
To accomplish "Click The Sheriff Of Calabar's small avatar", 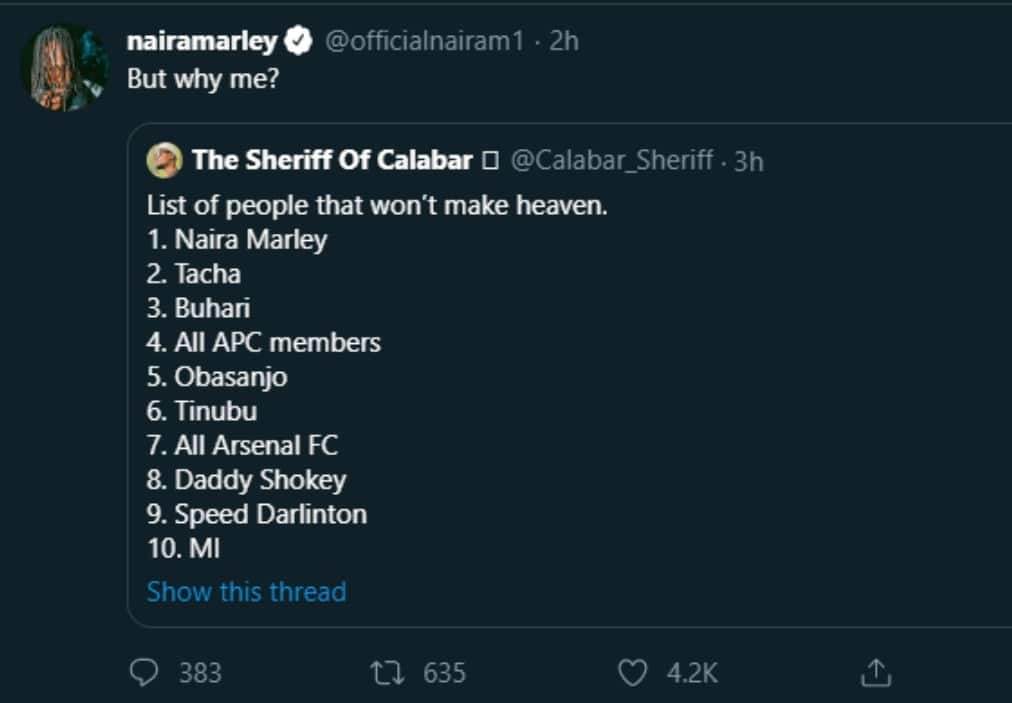I will pyautogui.click(x=164, y=159).
